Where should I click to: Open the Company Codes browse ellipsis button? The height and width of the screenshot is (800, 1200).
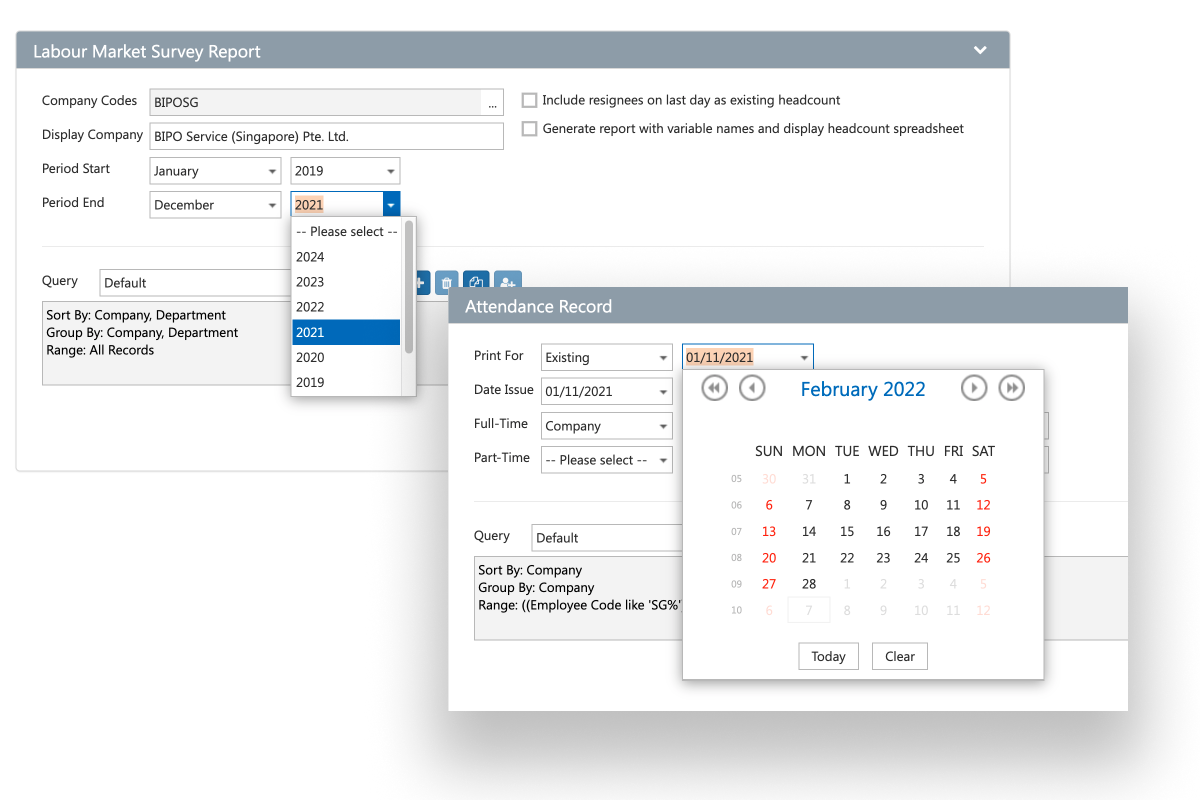point(492,103)
